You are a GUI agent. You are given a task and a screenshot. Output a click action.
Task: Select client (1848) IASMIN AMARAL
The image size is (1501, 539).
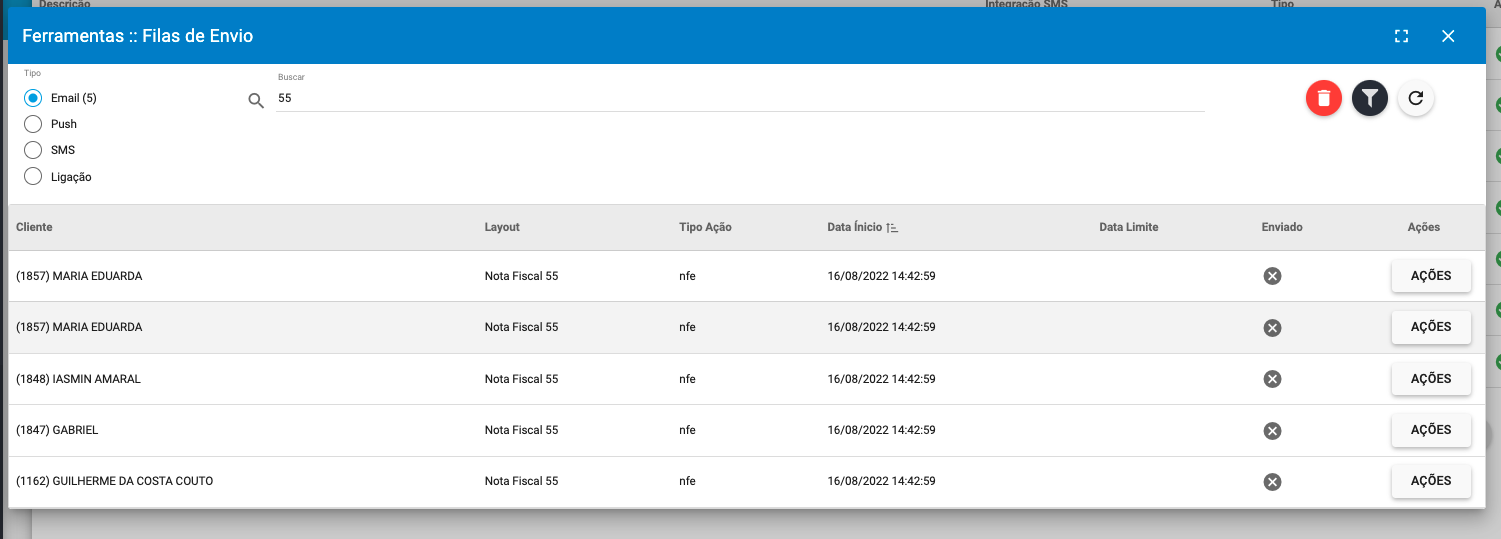(x=78, y=379)
